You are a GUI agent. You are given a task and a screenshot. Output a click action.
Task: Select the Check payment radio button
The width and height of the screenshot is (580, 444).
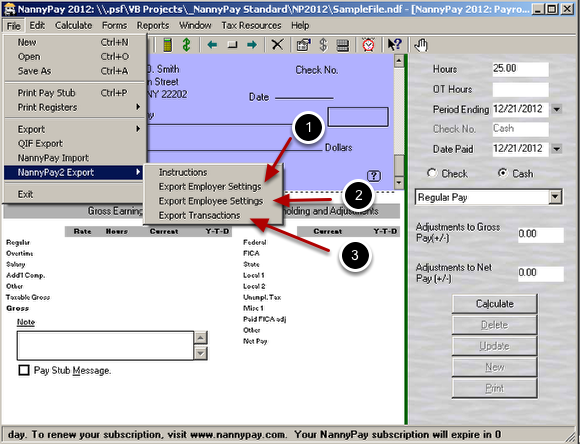pos(432,173)
